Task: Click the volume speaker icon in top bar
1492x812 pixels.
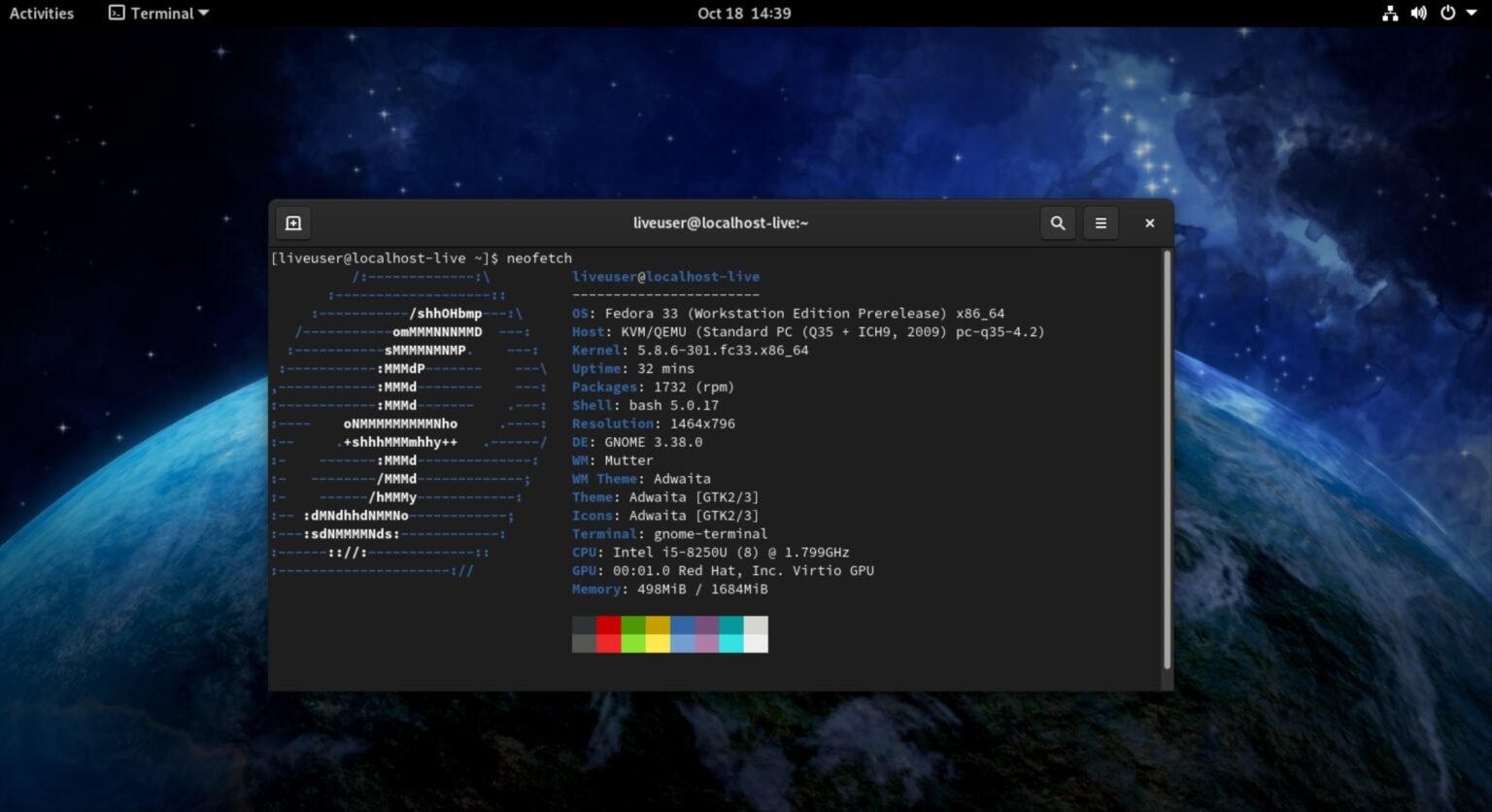Action: [x=1418, y=14]
